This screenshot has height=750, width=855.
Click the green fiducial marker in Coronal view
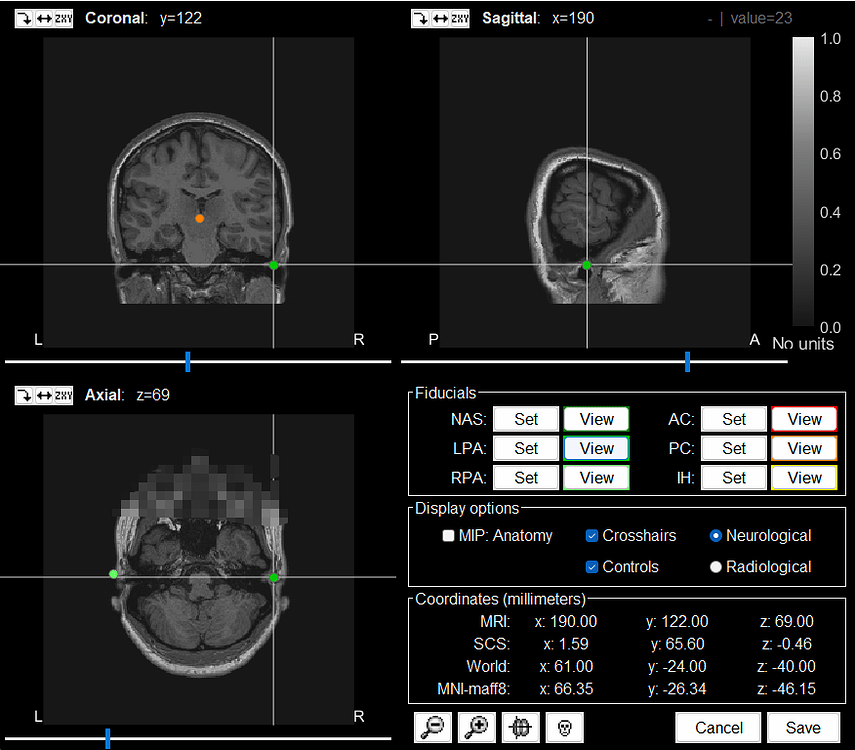click(274, 265)
